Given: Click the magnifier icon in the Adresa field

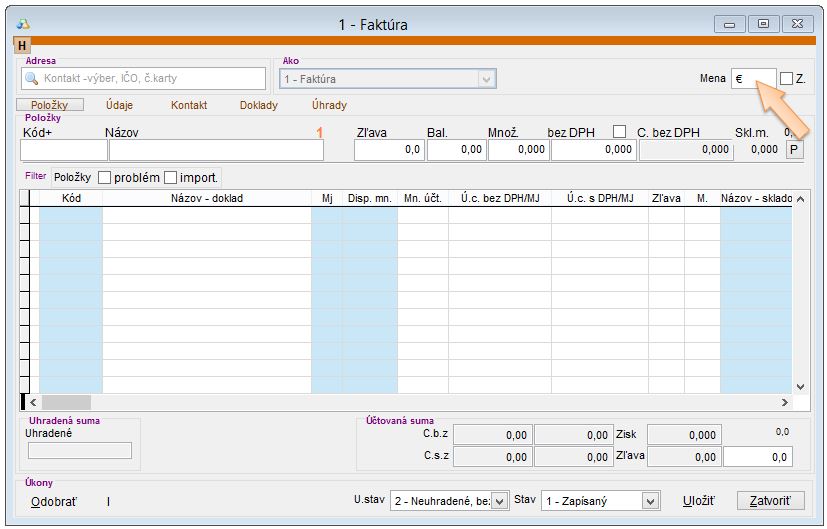Looking at the screenshot, I should click(x=31, y=78).
